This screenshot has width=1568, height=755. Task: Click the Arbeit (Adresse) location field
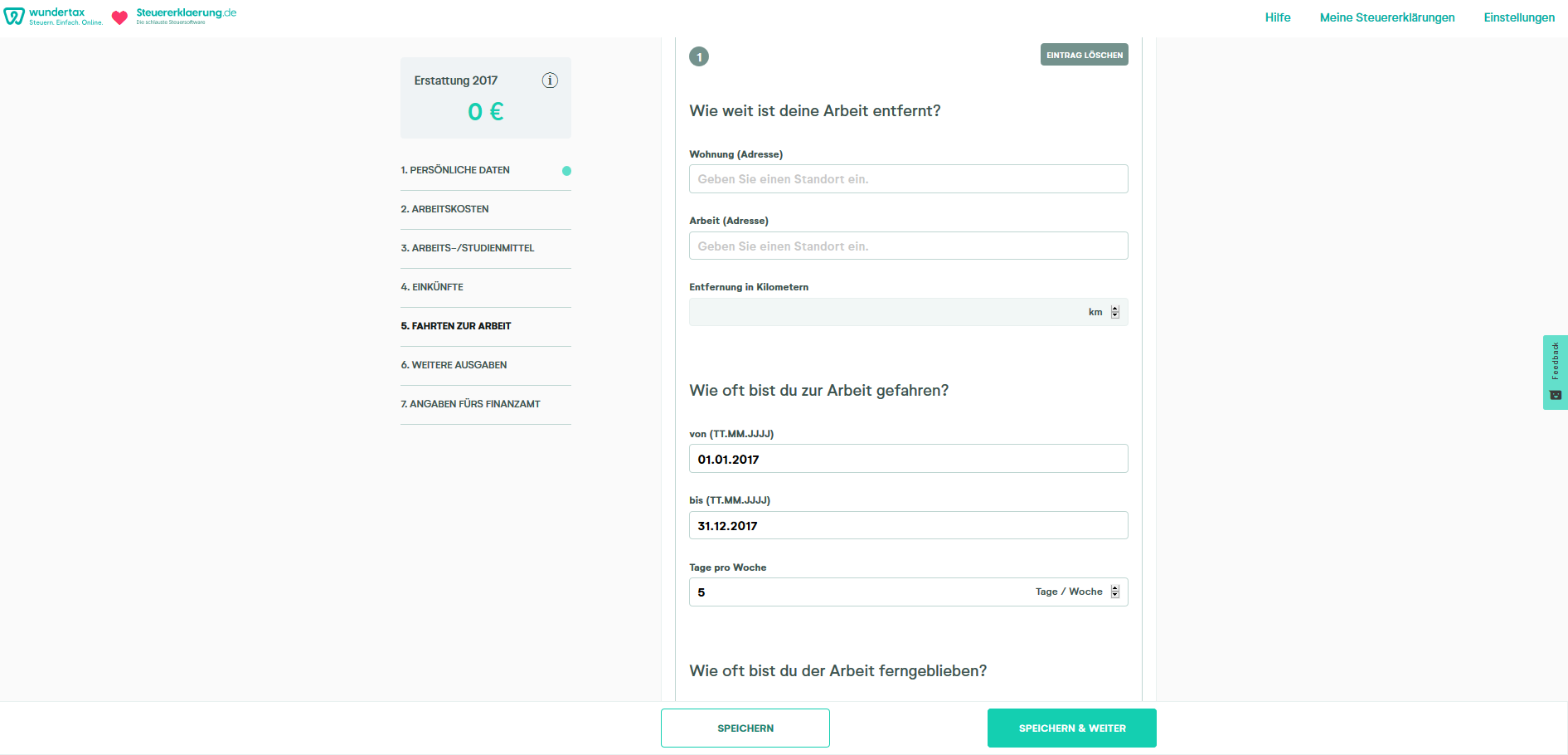point(908,246)
